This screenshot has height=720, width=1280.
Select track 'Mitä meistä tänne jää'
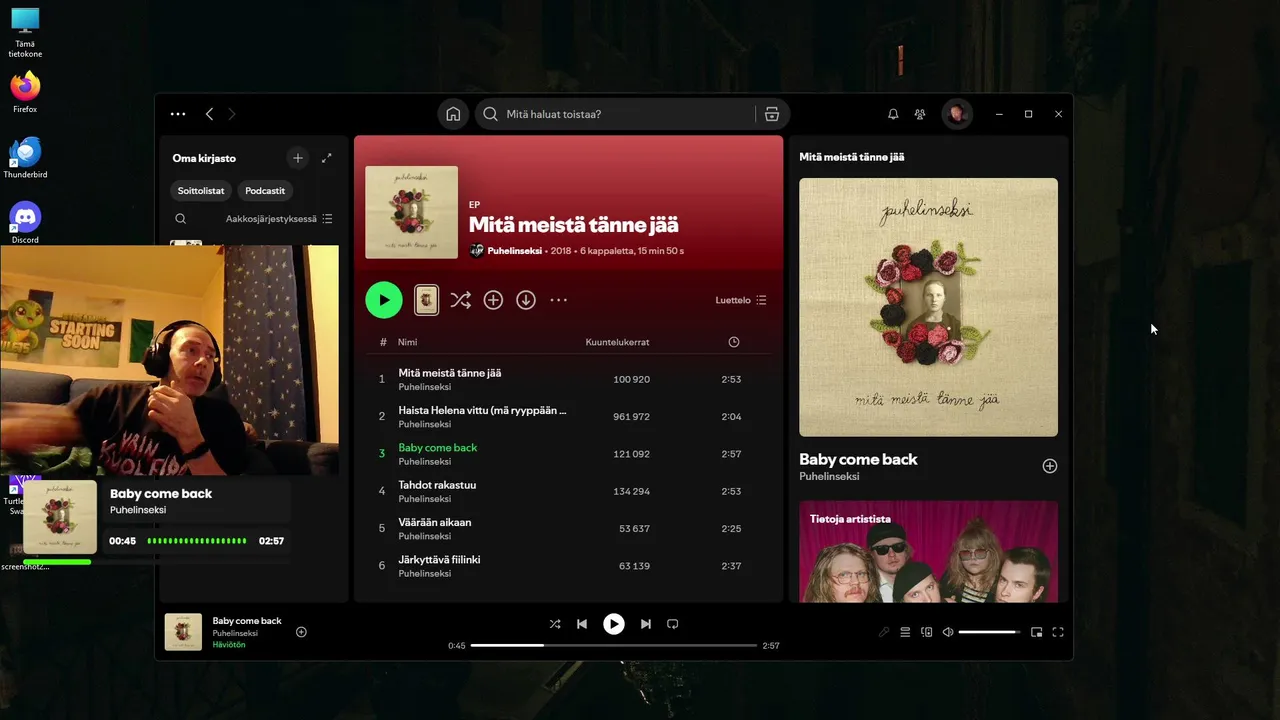coord(568,379)
